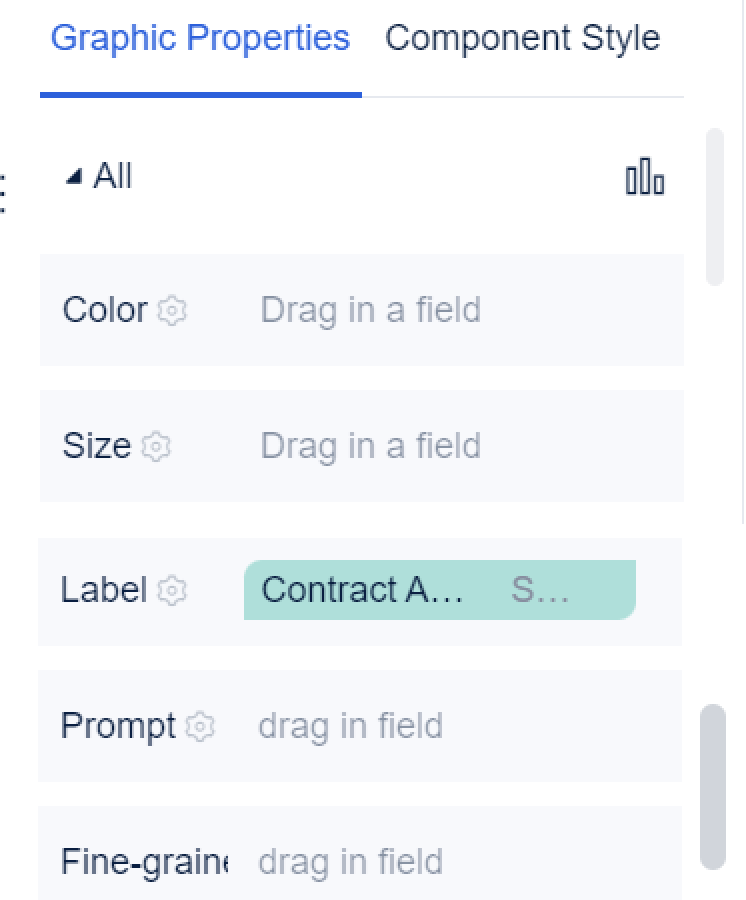Click the Fine-grained row label
This screenshot has width=746, height=900.
pos(144,862)
